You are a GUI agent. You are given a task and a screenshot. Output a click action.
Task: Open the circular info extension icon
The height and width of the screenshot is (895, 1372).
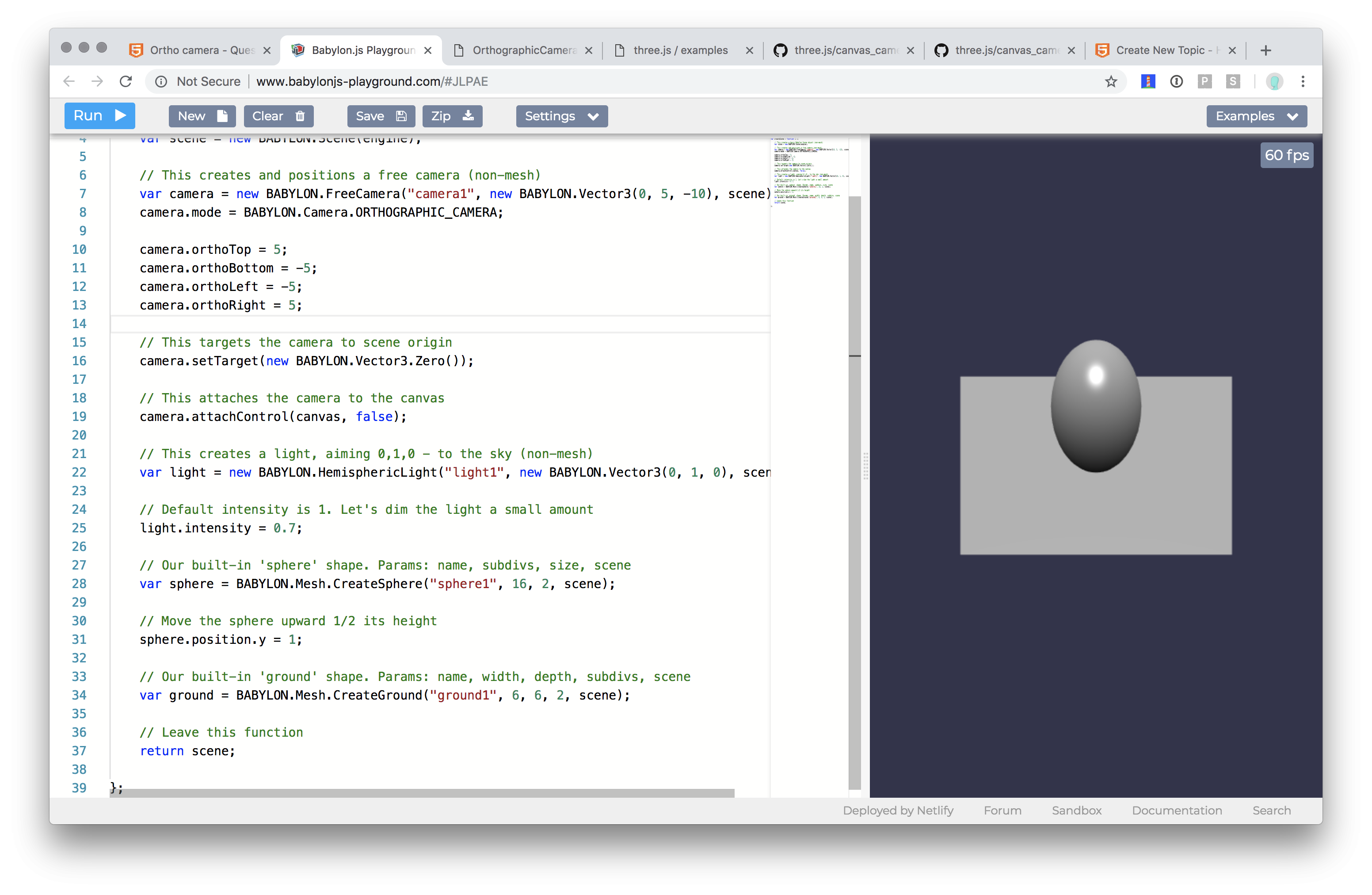(x=1177, y=81)
